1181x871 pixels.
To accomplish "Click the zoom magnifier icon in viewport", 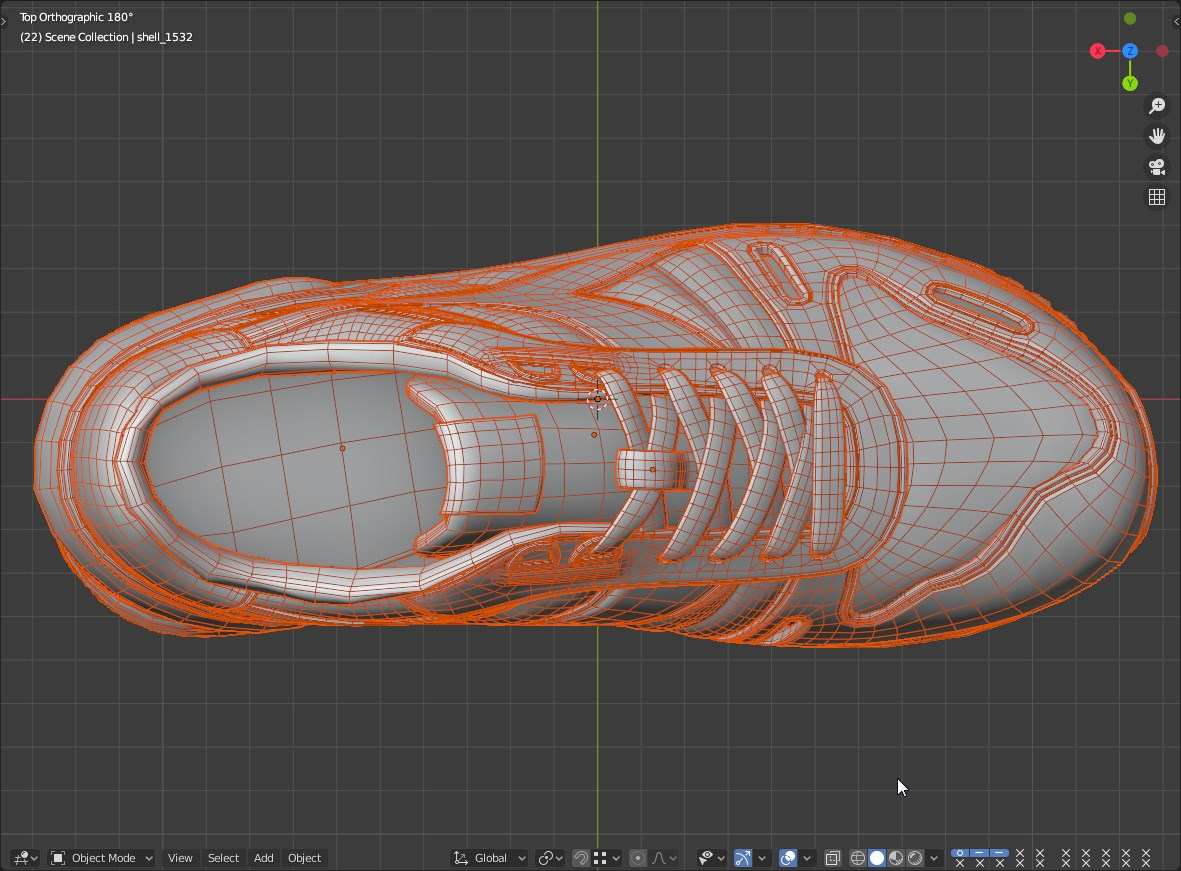I will pyautogui.click(x=1157, y=106).
